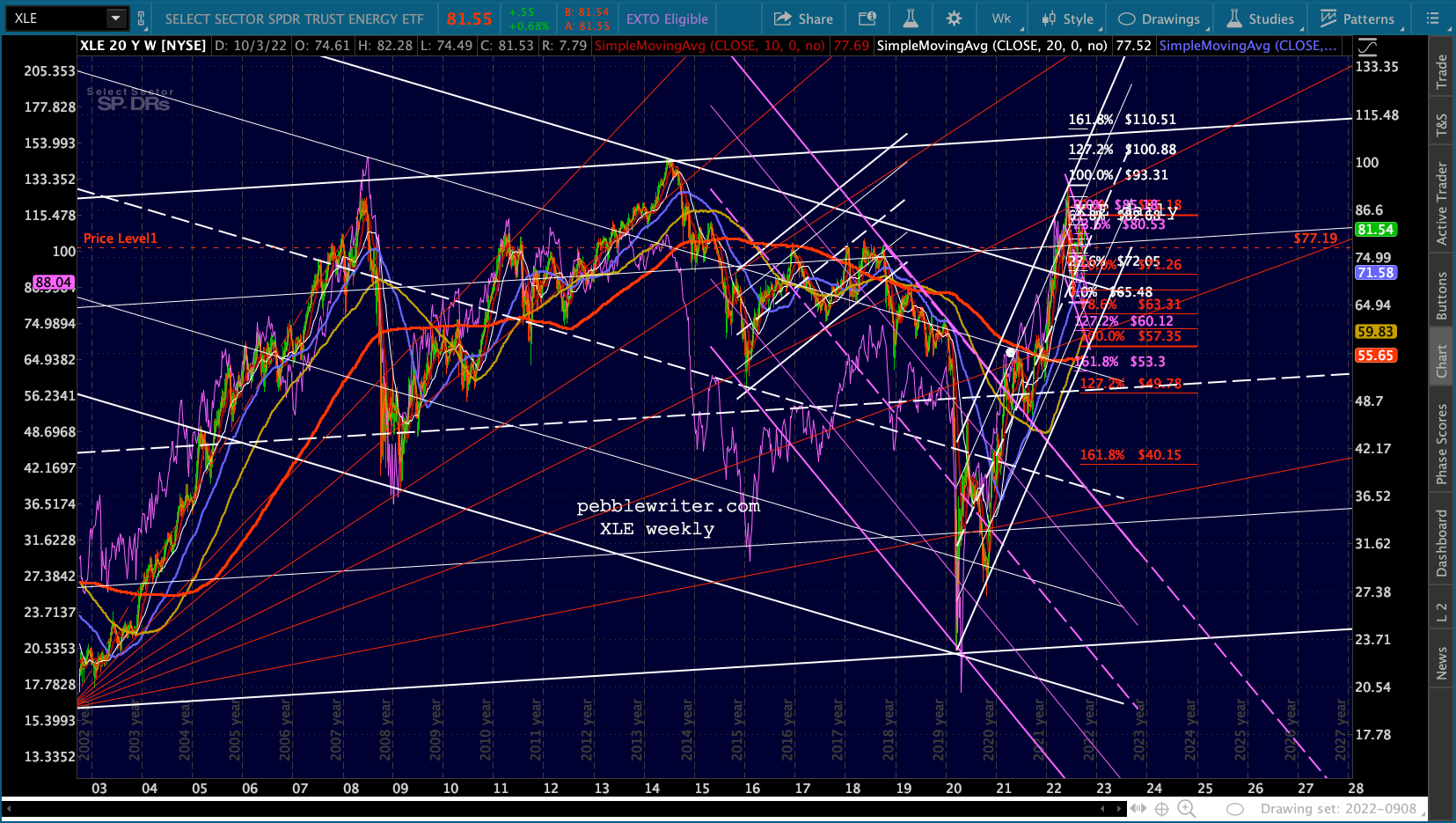Click the bid/ask B: 81.54 A: 81.55 quote
Viewport: 1456px width, 823px height.
587,18
